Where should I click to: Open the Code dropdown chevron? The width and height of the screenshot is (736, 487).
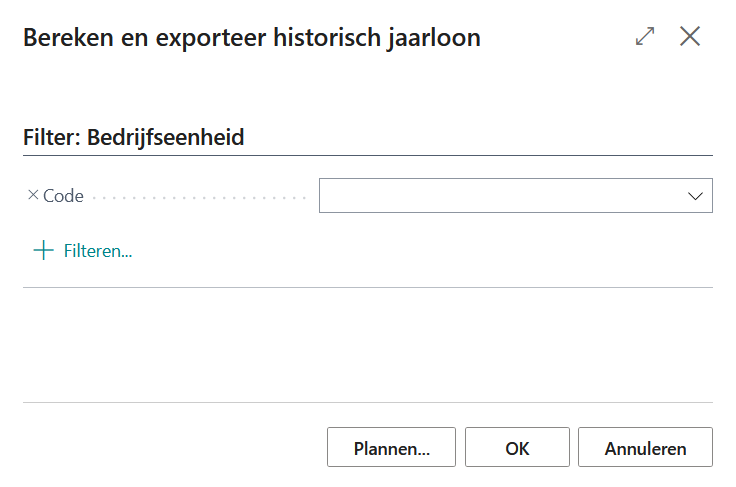point(696,196)
